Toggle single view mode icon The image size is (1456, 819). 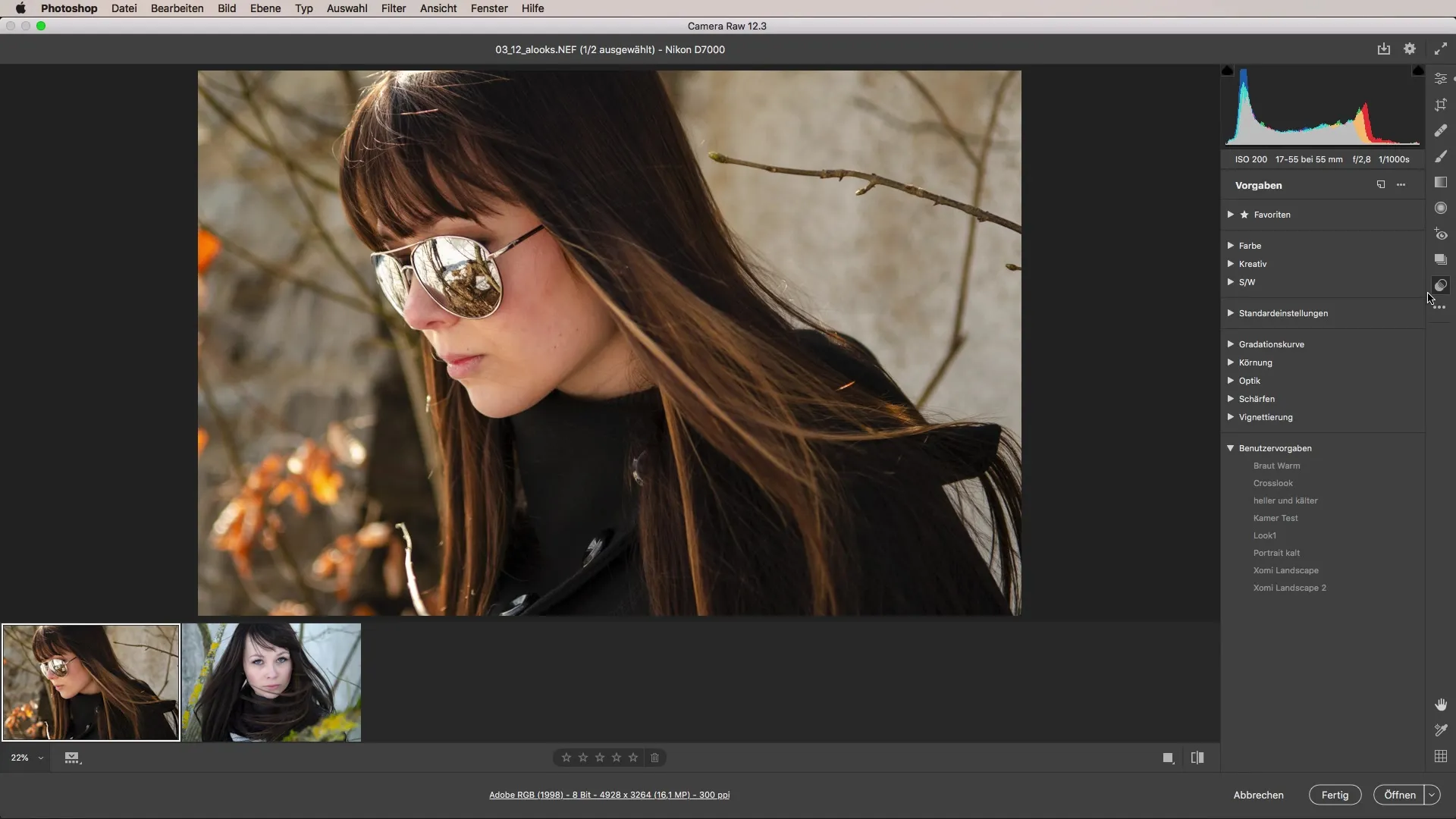pyautogui.click(x=1169, y=758)
